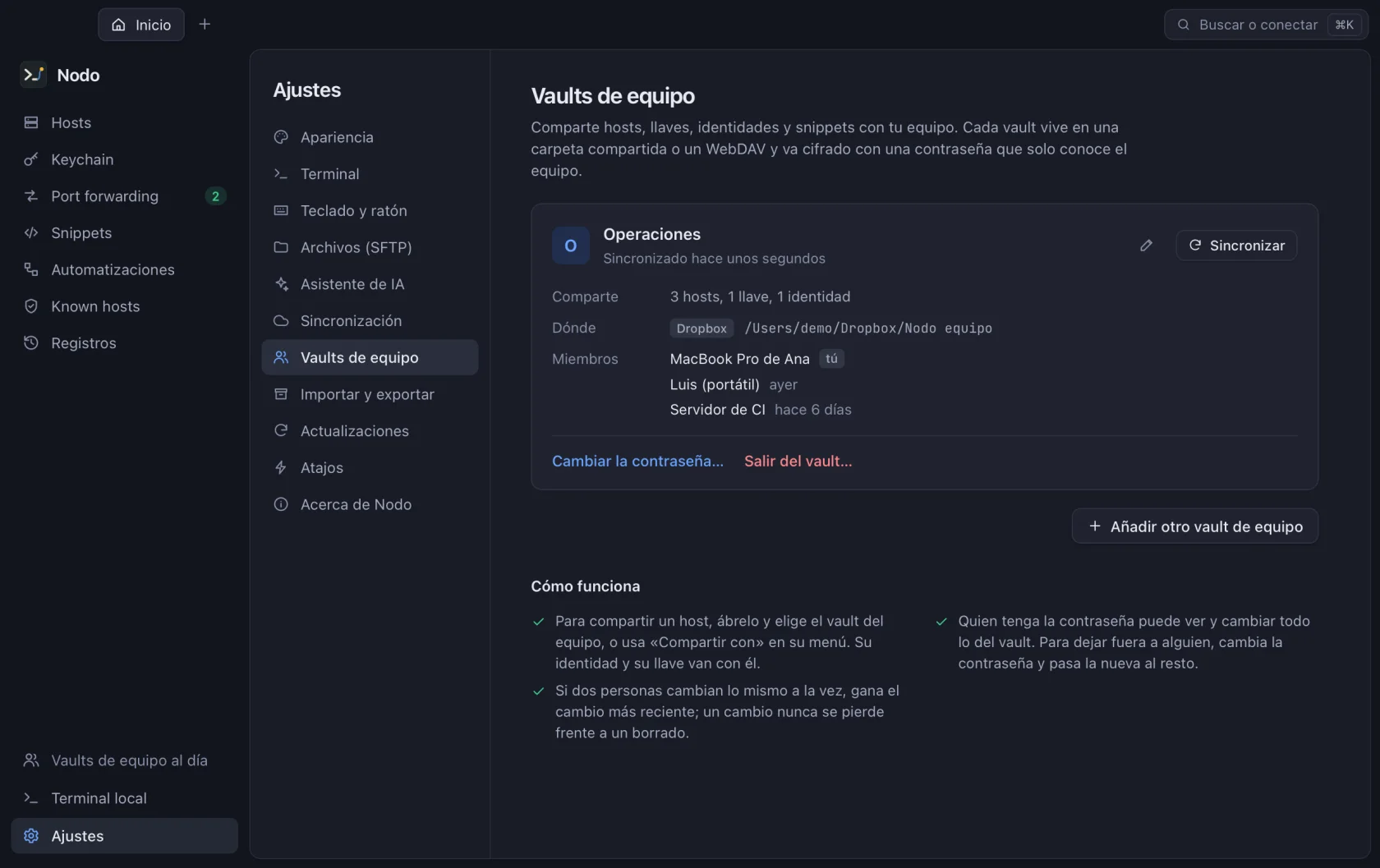Click member Servidor de CI
The height and width of the screenshot is (868, 1380).
click(x=717, y=410)
